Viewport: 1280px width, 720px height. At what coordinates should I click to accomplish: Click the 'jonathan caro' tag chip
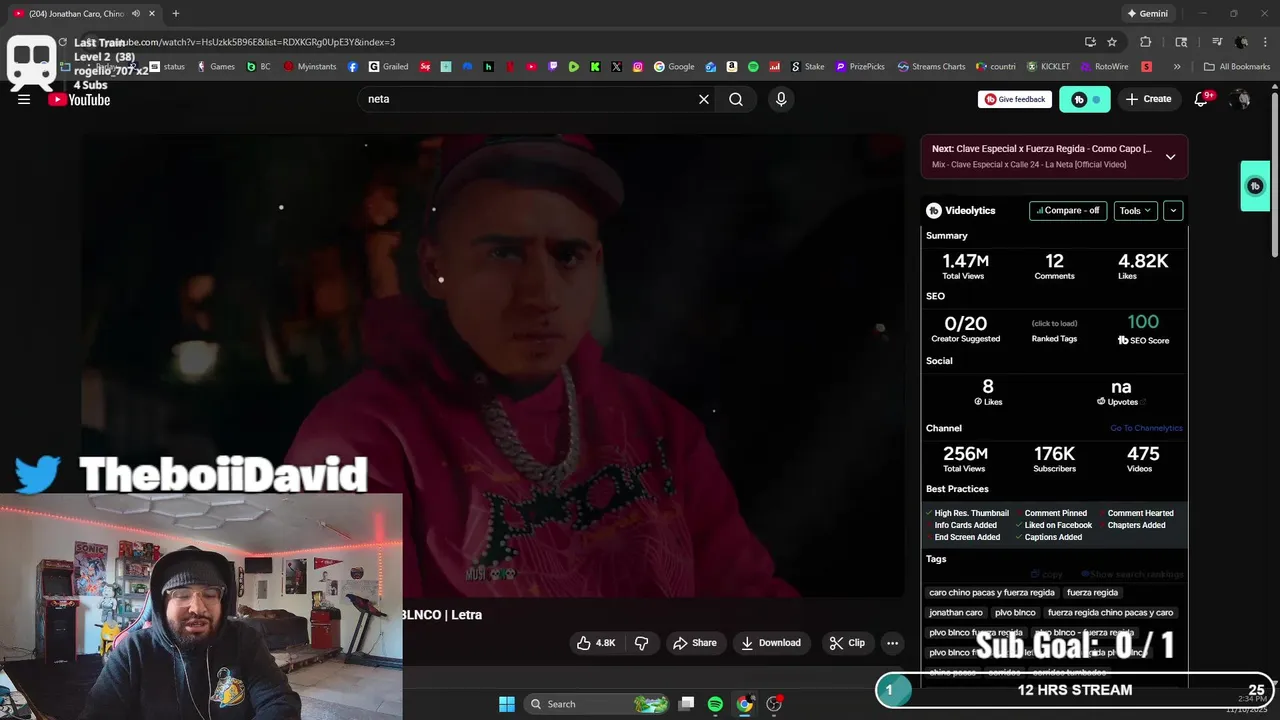pyautogui.click(x=956, y=612)
